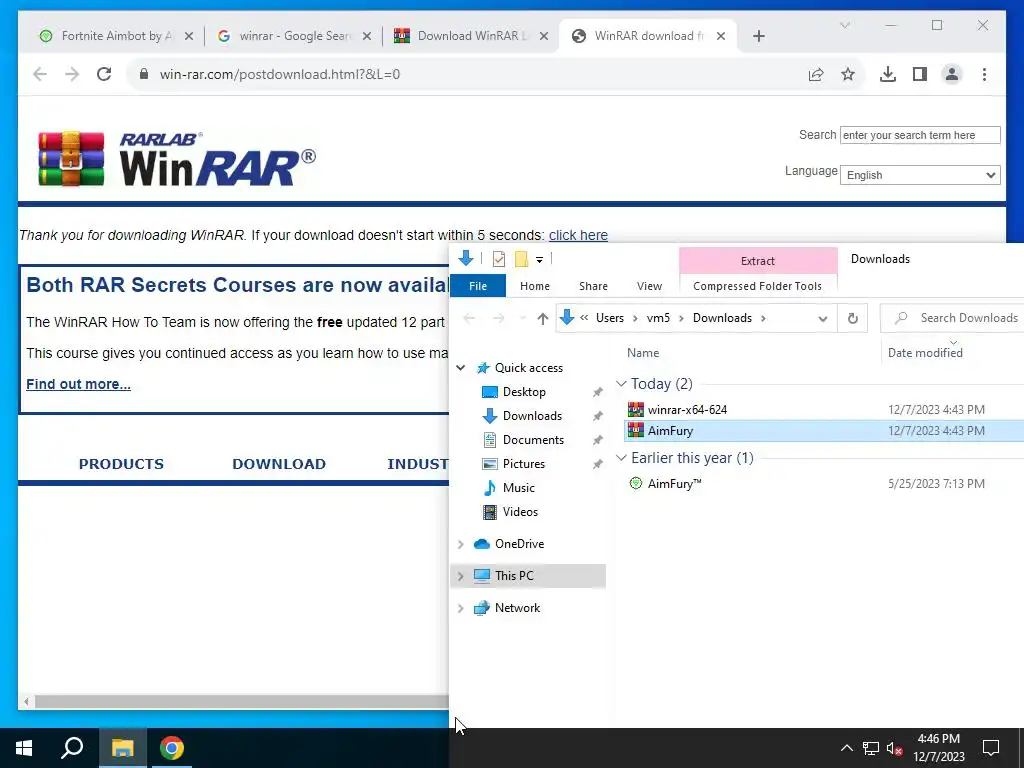
Task: Open a new Chrome tab
Action: tap(758, 36)
